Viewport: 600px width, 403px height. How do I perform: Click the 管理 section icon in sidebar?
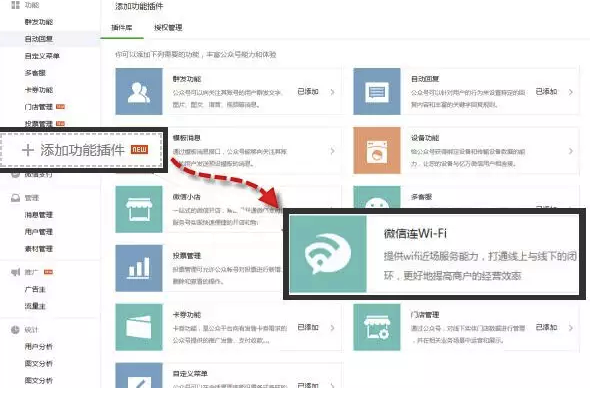[15, 198]
